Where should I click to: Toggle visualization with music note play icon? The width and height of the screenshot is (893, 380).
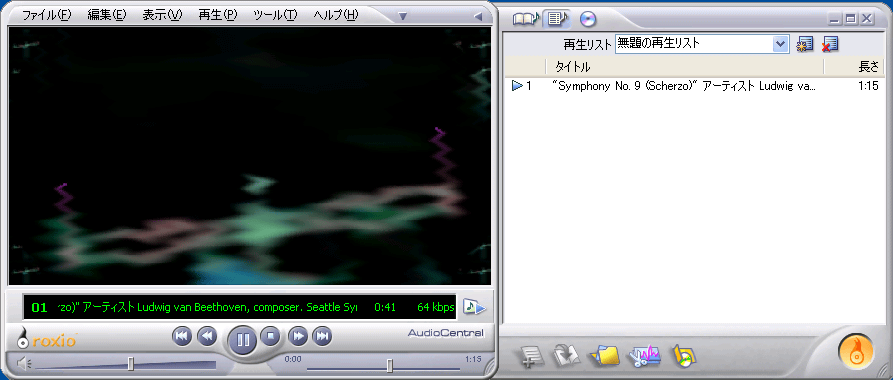pyautogui.click(x=474, y=307)
